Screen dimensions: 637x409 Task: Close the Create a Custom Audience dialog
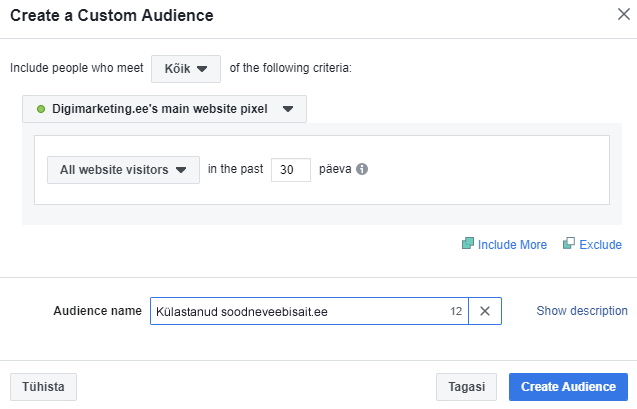coord(624,14)
